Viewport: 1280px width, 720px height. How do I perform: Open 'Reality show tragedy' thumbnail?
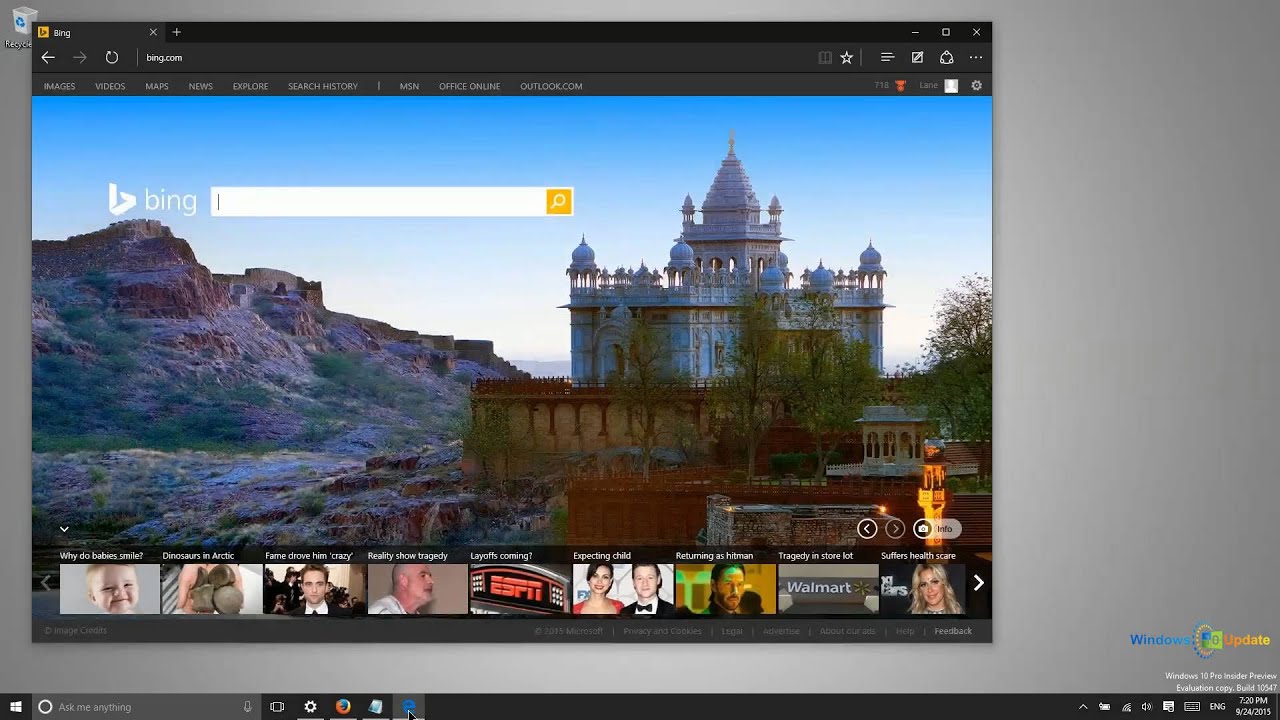pyautogui.click(x=417, y=589)
